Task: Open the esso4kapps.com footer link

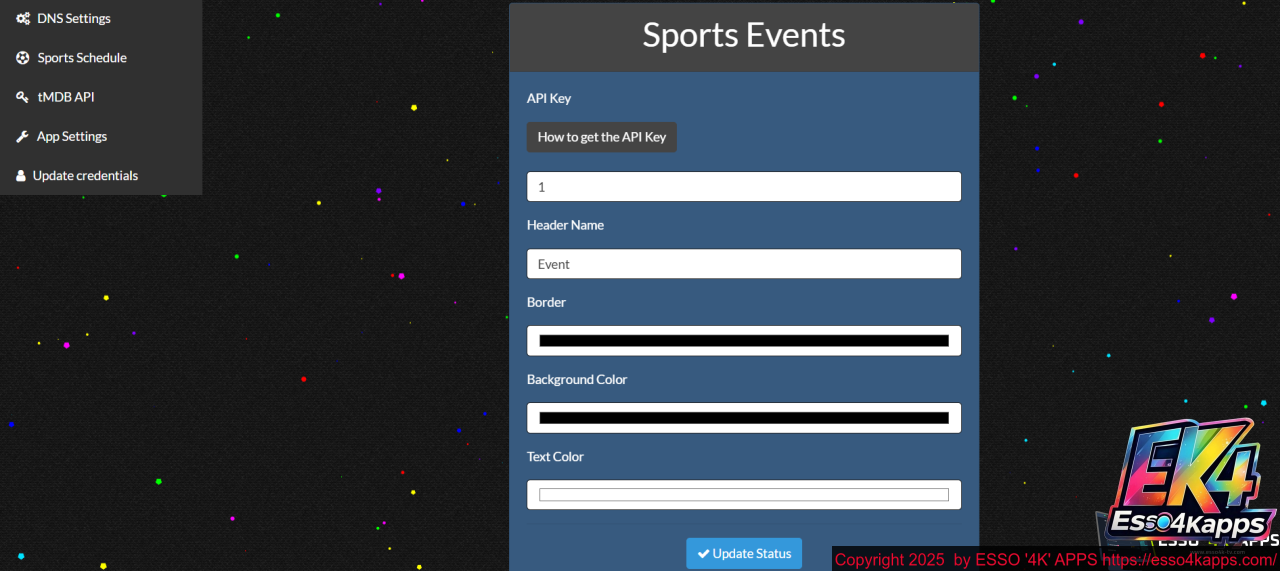Action: pos(1189,560)
